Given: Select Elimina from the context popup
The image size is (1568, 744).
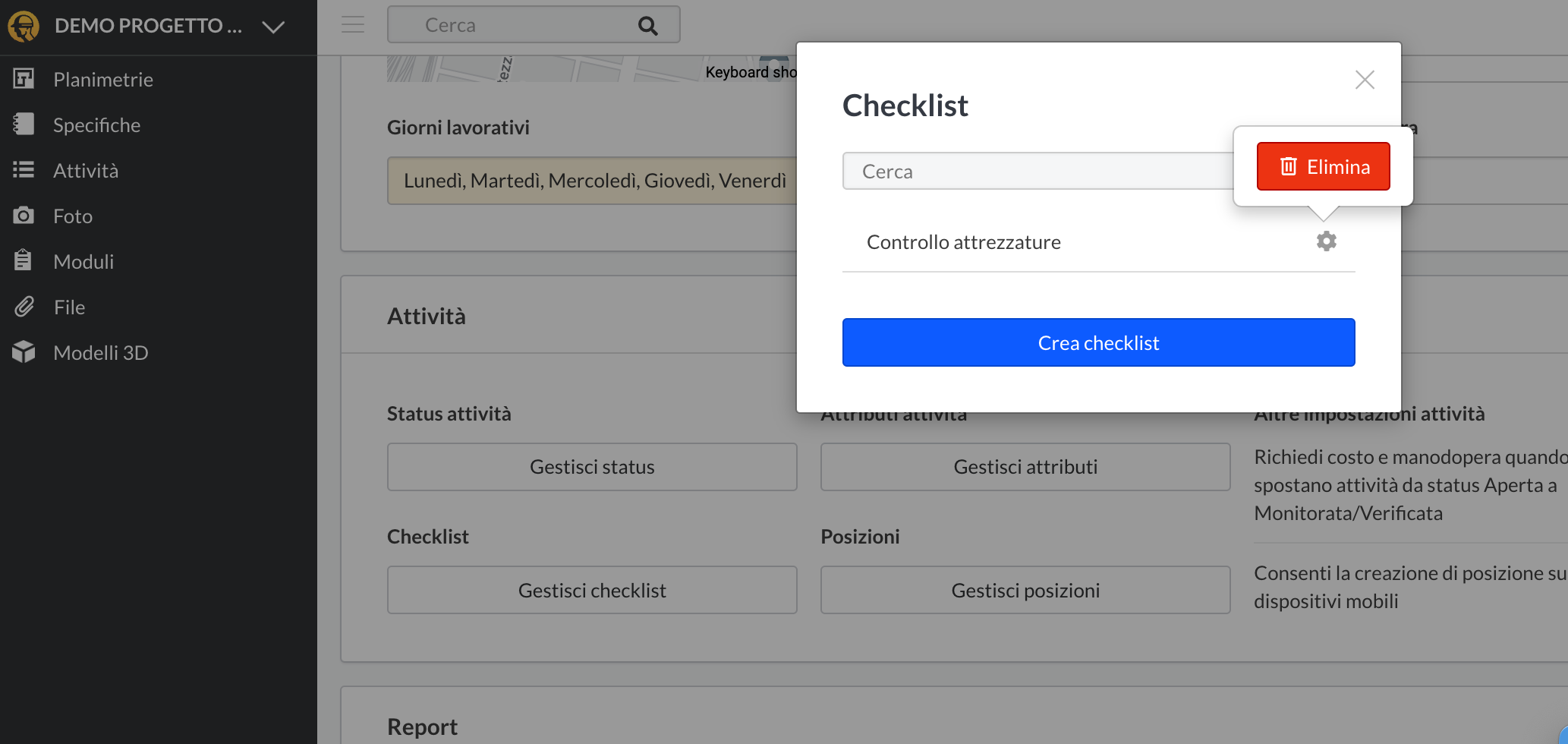Looking at the screenshot, I should [1323, 166].
